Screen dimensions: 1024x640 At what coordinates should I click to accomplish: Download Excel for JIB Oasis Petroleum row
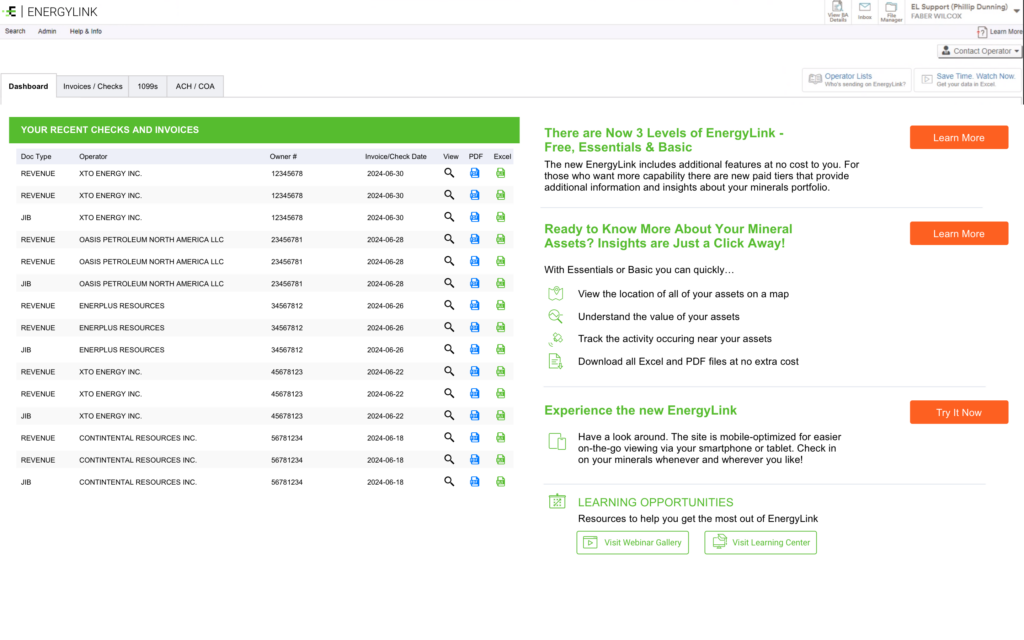500,283
